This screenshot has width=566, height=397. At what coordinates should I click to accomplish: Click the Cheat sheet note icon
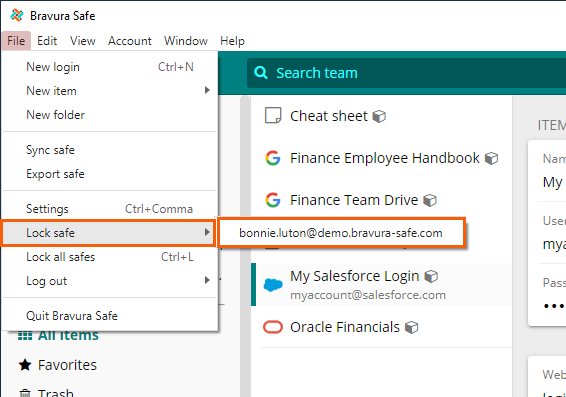273,115
